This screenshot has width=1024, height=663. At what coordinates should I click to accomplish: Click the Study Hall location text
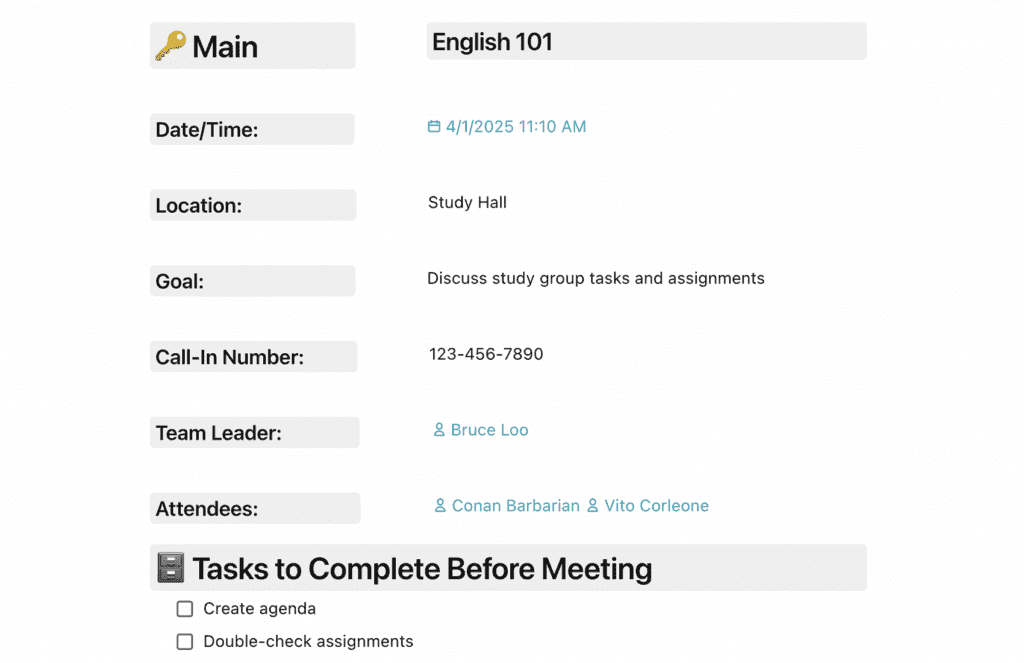[467, 203]
